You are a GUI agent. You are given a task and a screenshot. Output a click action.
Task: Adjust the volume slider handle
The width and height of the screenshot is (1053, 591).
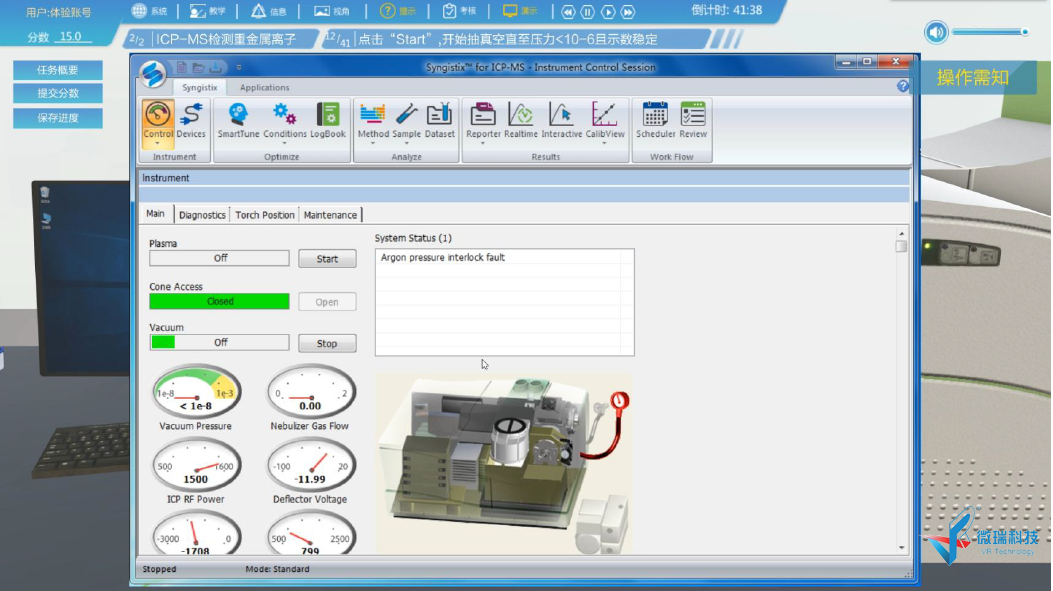tap(1025, 32)
